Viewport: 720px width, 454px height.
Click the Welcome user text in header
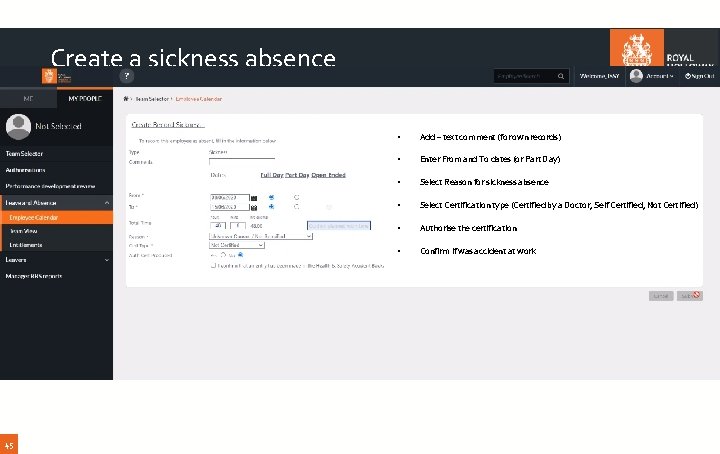pos(599,76)
